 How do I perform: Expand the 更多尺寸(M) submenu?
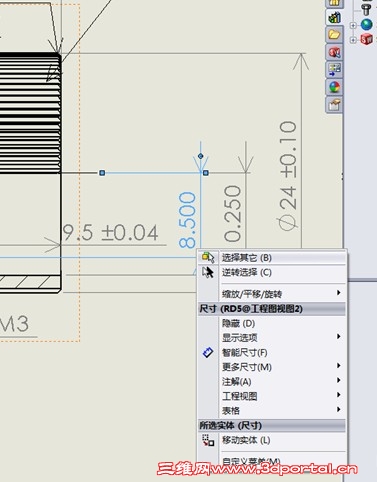pos(272,367)
